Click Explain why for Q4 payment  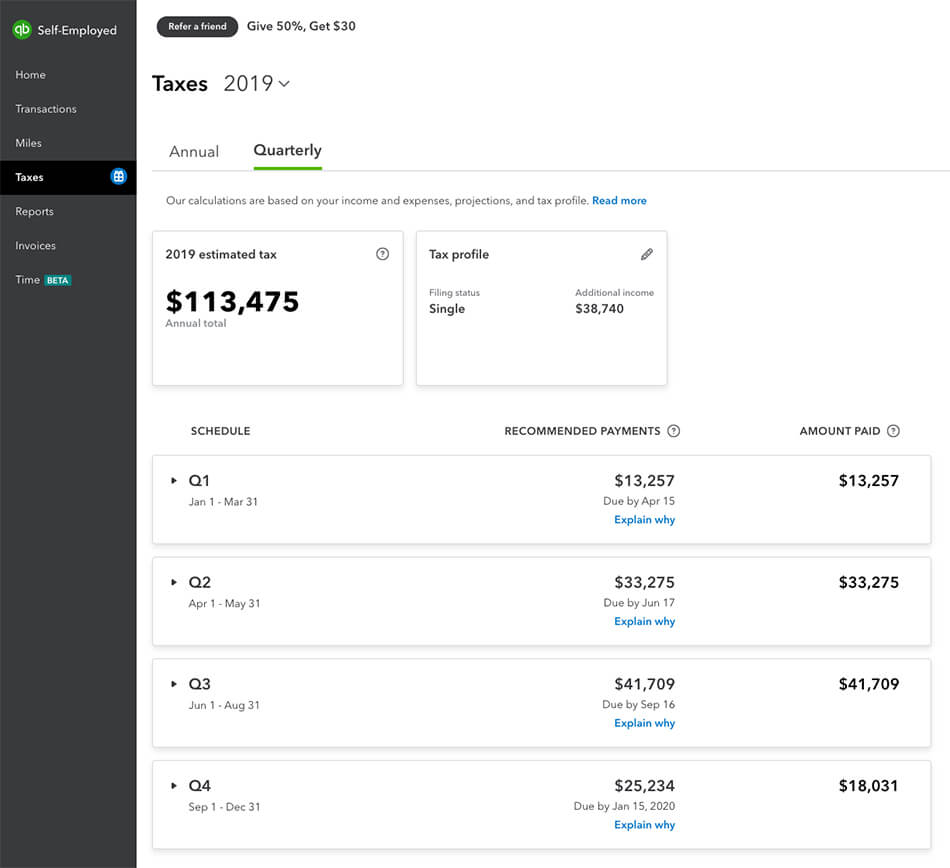tap(645, 825)
